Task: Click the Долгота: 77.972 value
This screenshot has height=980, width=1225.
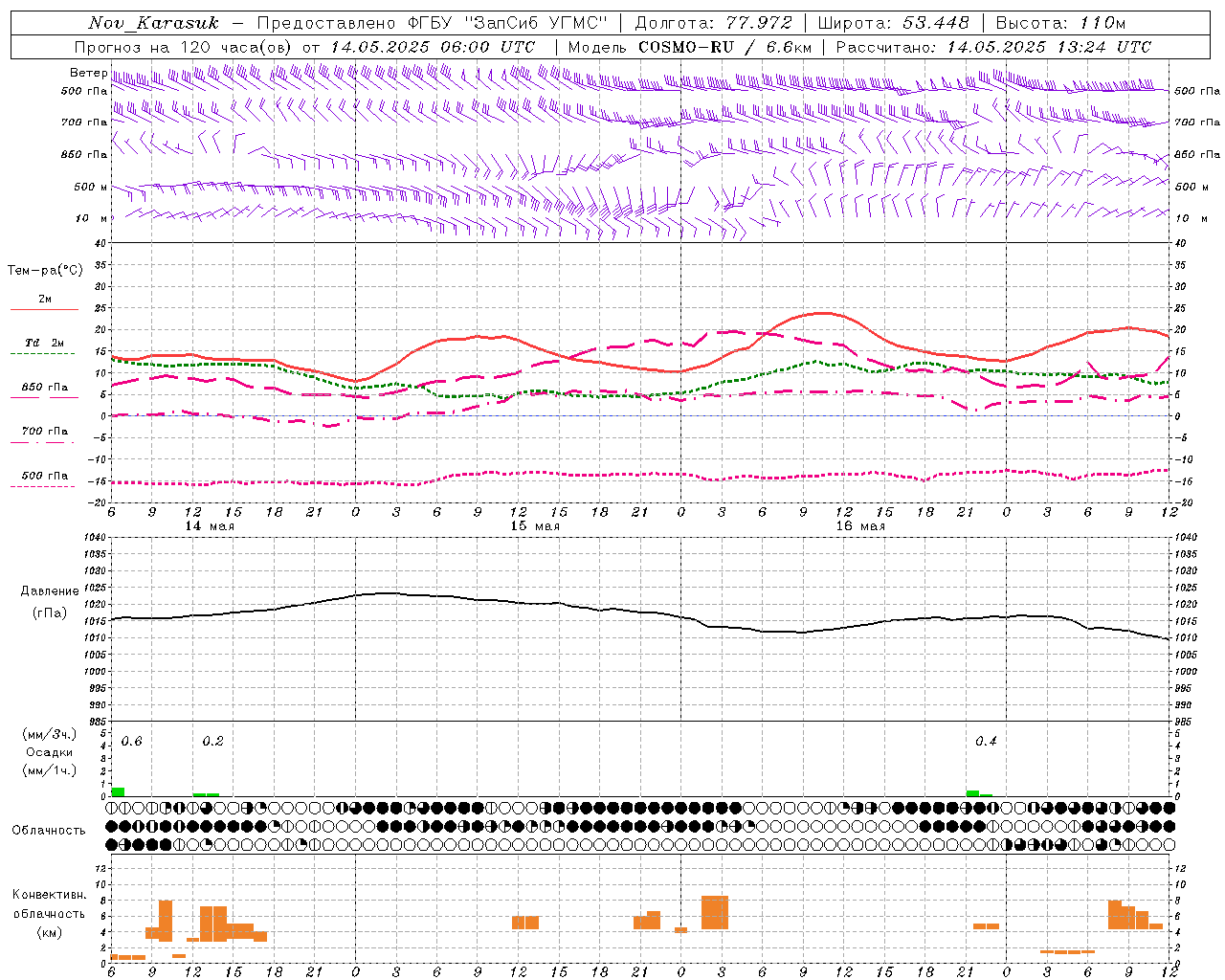Action: [x=713, y=23]
